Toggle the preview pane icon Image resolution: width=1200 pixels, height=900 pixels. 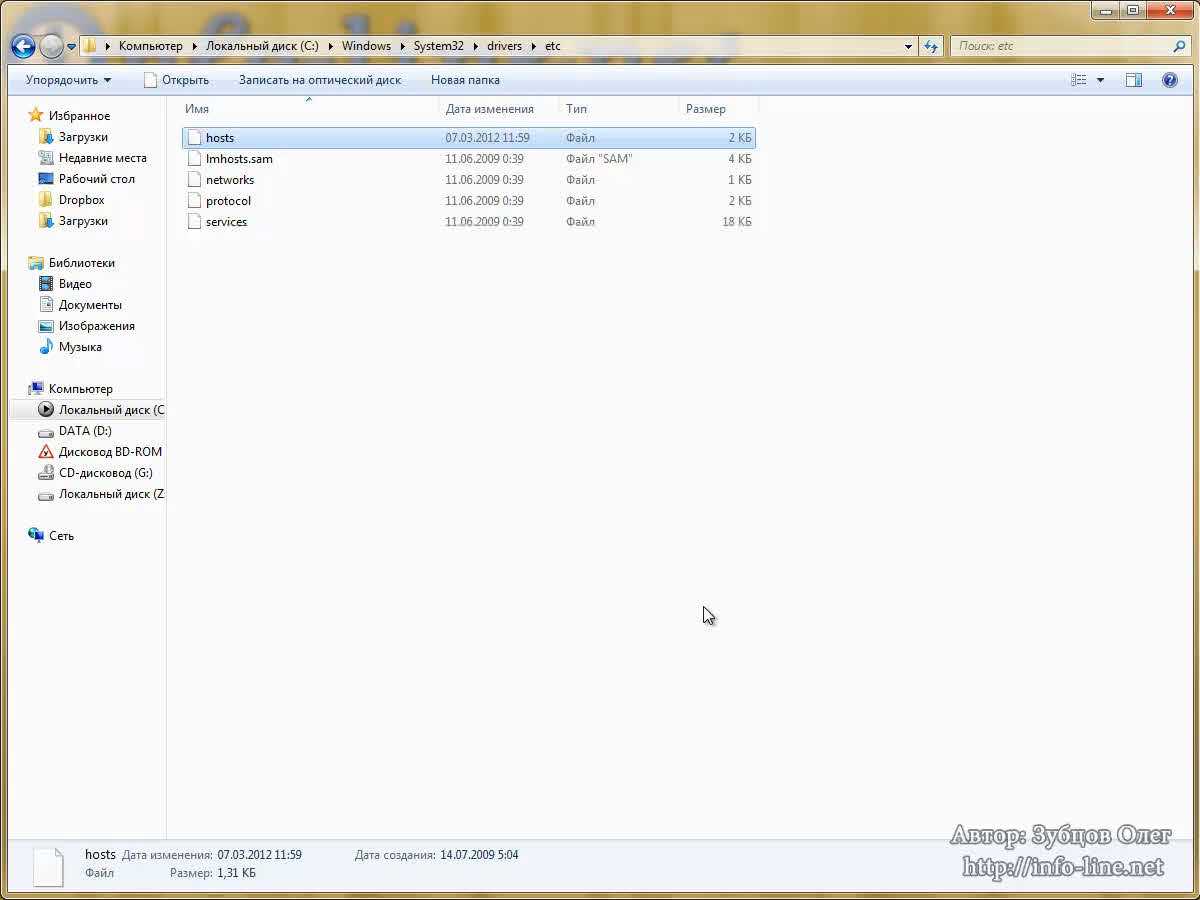coord(1133,80)
